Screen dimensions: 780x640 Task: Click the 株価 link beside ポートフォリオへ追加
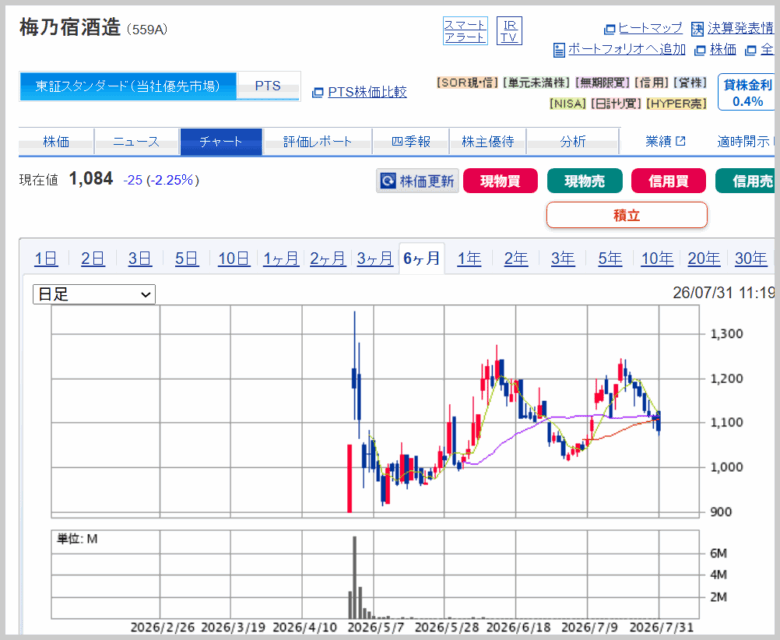723,49
